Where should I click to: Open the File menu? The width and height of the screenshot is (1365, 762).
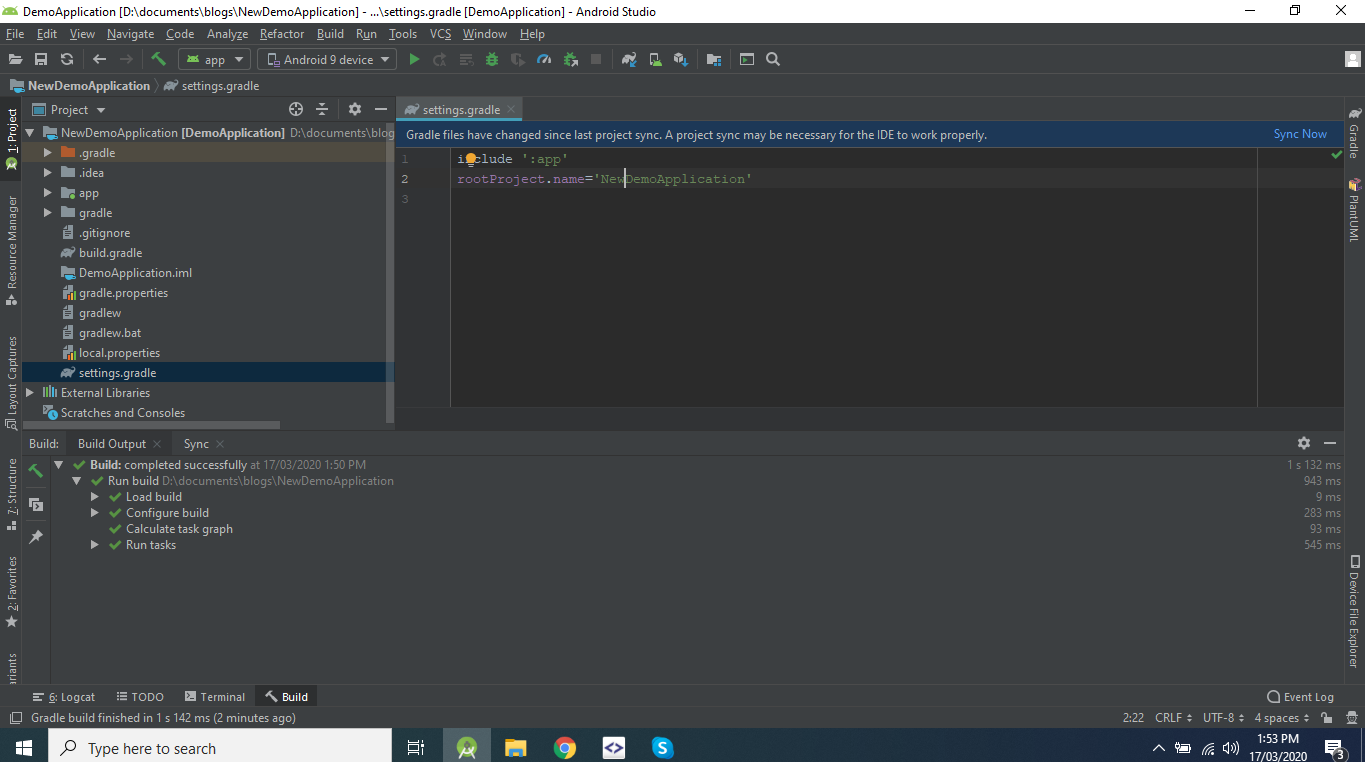pyautogui.click(x=15, y=34)
